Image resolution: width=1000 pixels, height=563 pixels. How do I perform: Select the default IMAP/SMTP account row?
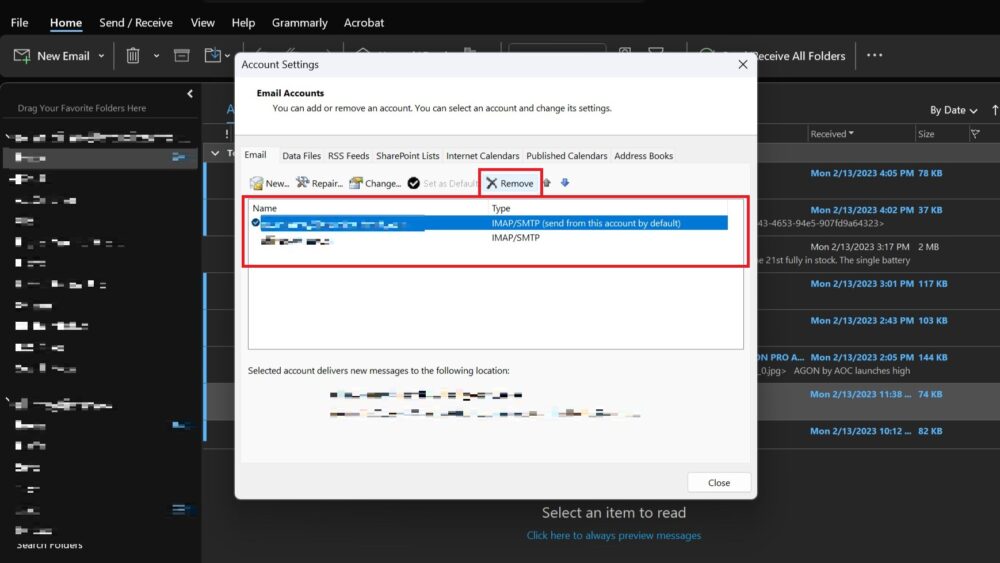click(489, 223)
